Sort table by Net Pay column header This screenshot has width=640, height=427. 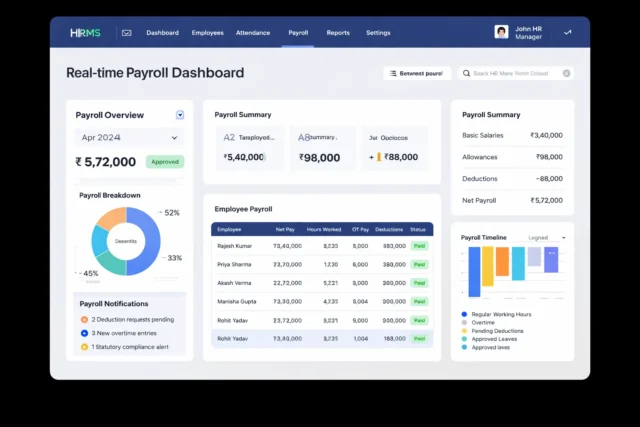tap(285, 229)
